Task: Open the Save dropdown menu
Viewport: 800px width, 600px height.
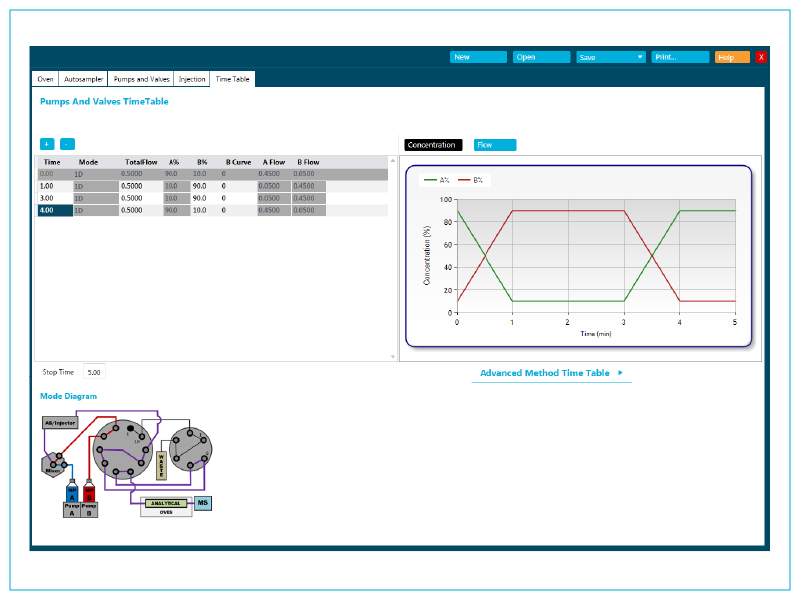Action: coord(611,57)
